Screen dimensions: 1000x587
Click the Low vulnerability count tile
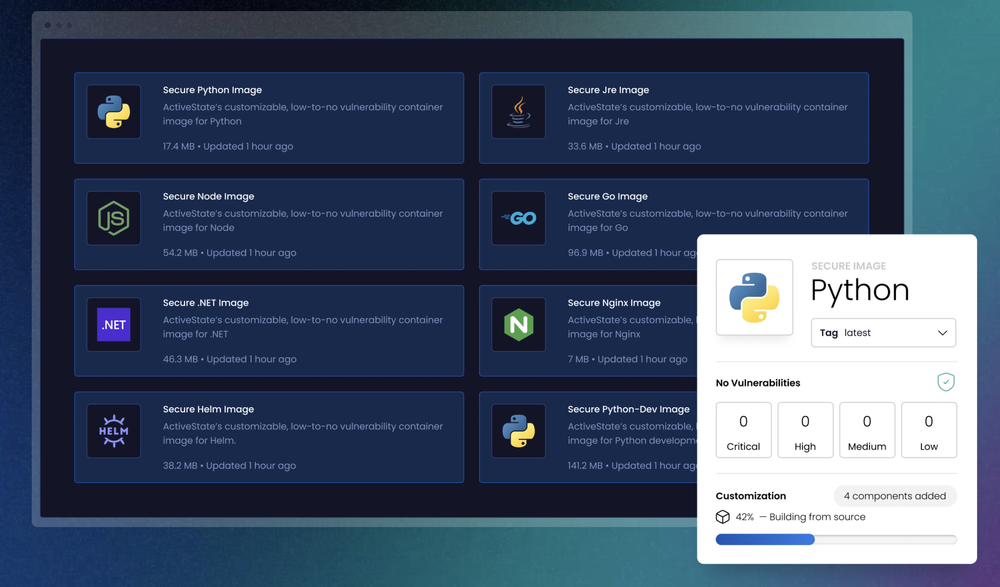click(929, 430)
